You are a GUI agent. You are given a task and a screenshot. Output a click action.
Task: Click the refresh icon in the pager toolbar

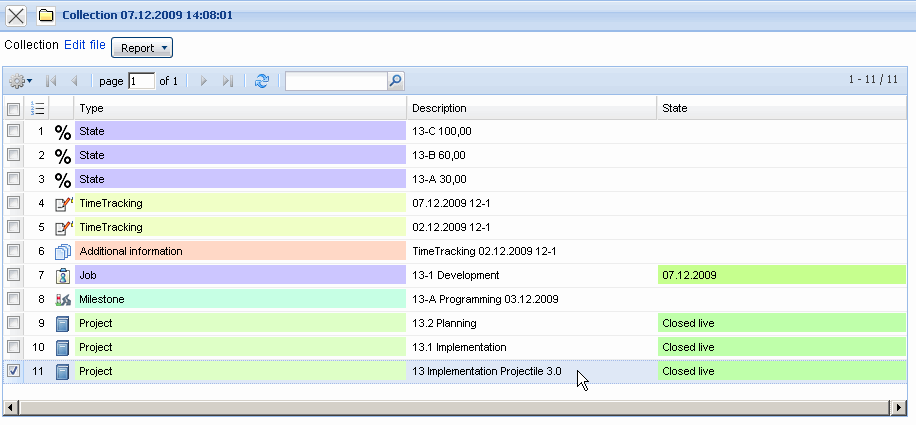(x=262, y=81)
